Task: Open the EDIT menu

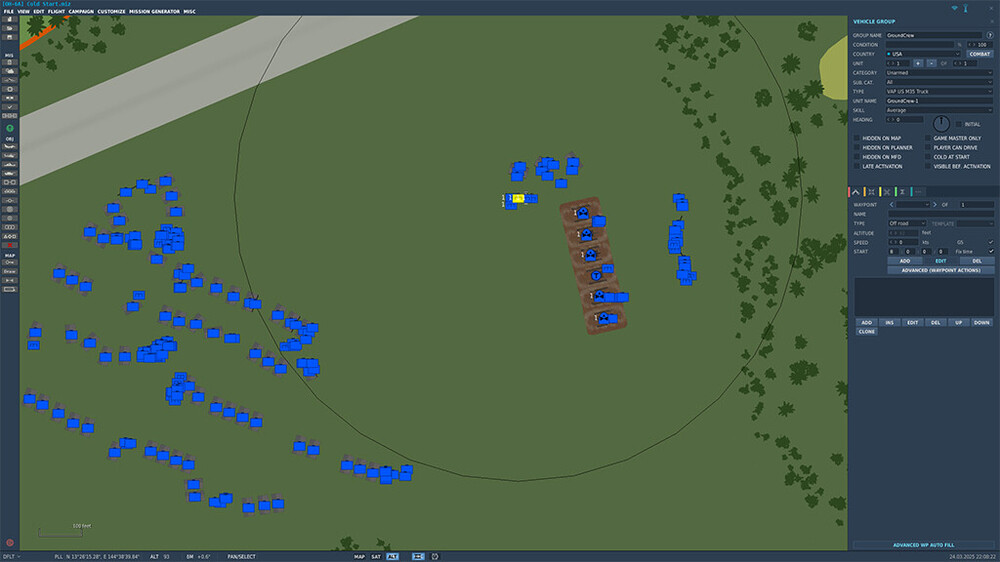Action: tap(39, 11)
